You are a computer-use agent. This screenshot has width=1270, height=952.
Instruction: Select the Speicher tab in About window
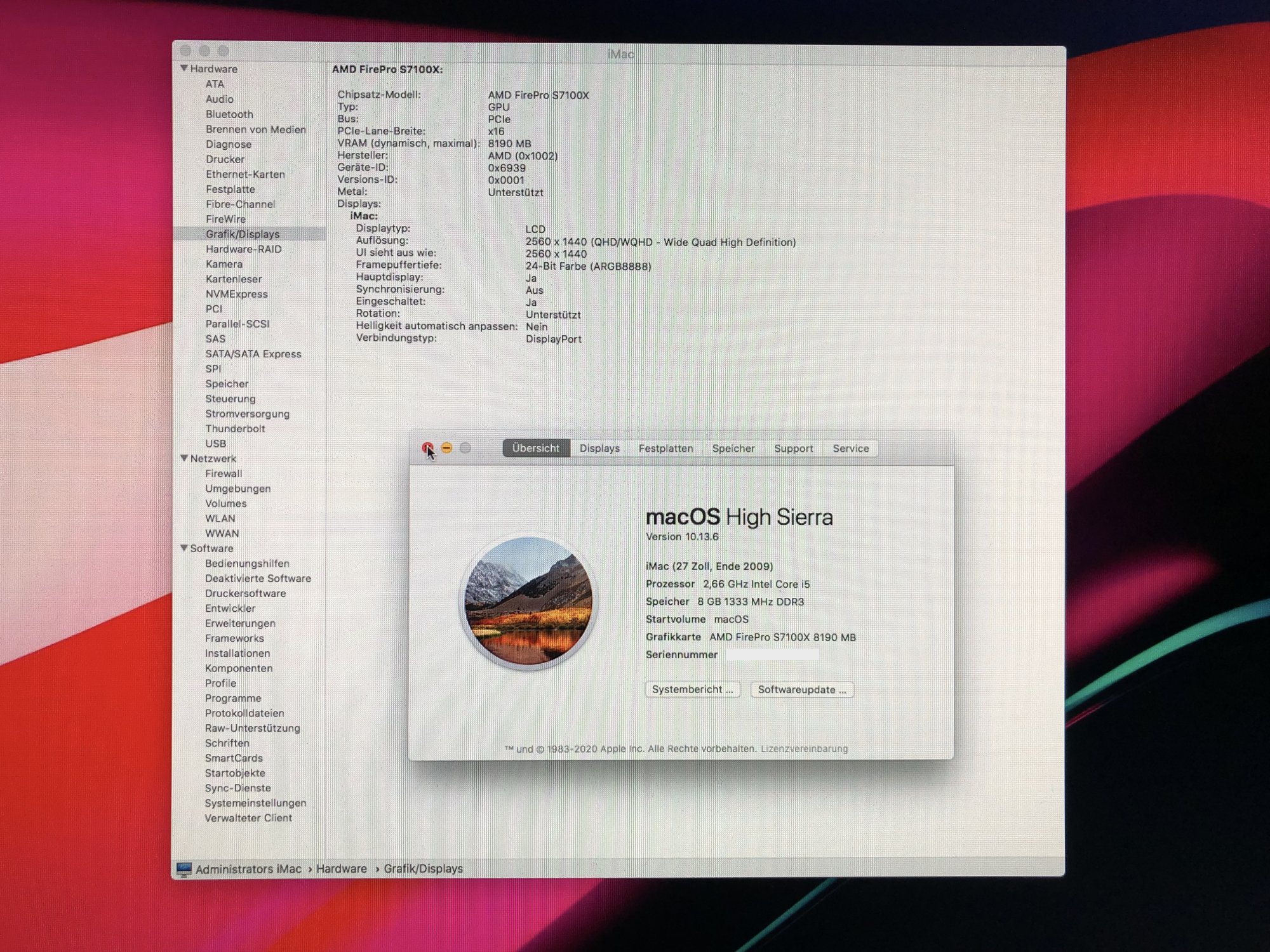coord(733,448)
